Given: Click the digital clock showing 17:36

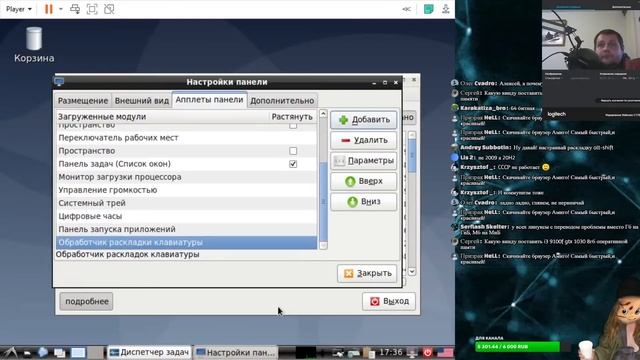Looking at the screenshot, I should pyautogui.click(x=391, y=352).
